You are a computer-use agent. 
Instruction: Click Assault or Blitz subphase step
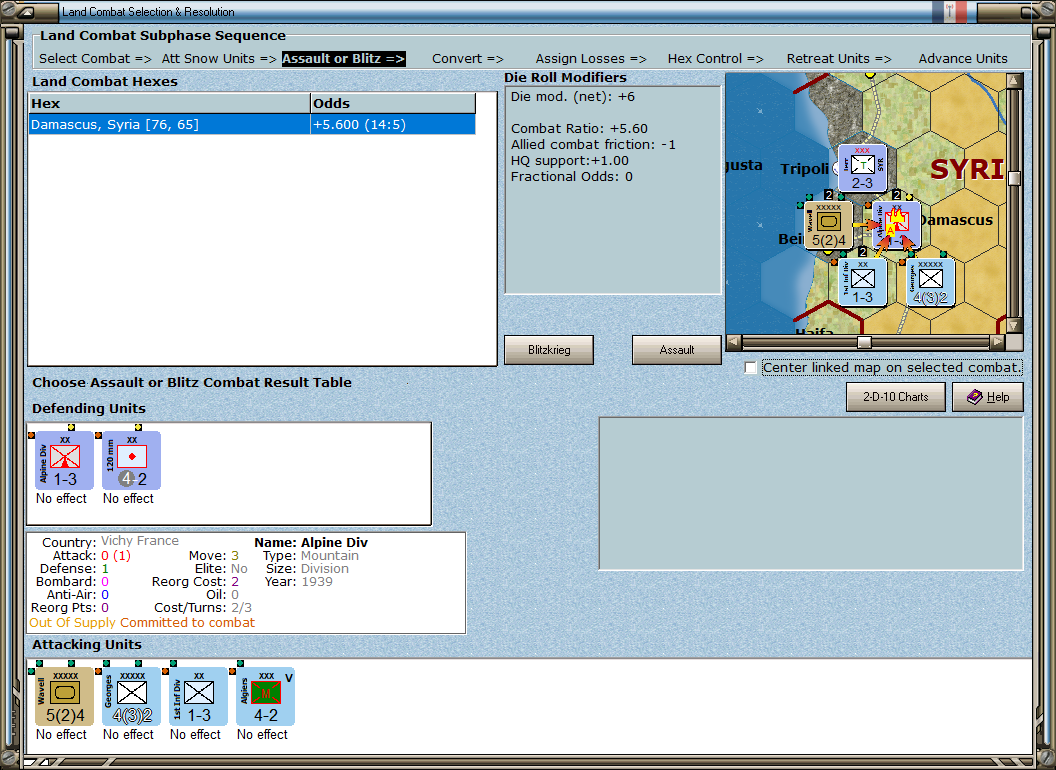343,59
